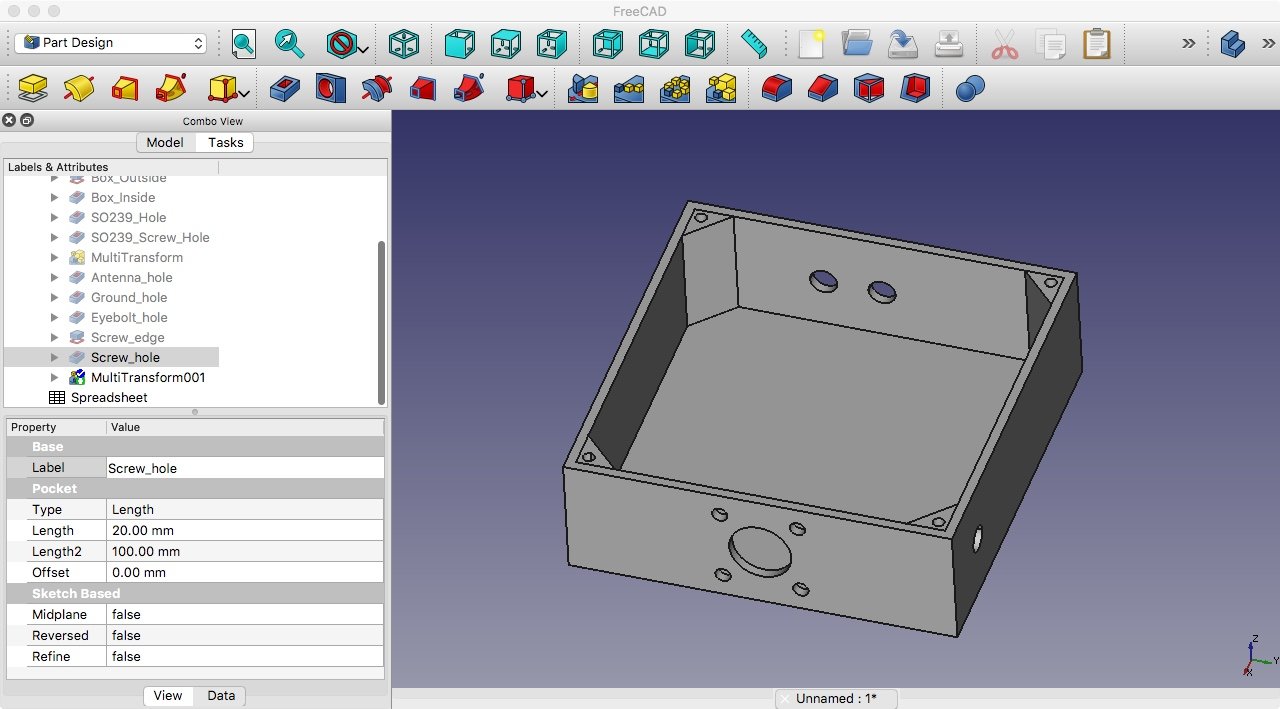Select the Linear Pattern tool
This screenshot has height=709, width=1280.
(x=629, y=88)
